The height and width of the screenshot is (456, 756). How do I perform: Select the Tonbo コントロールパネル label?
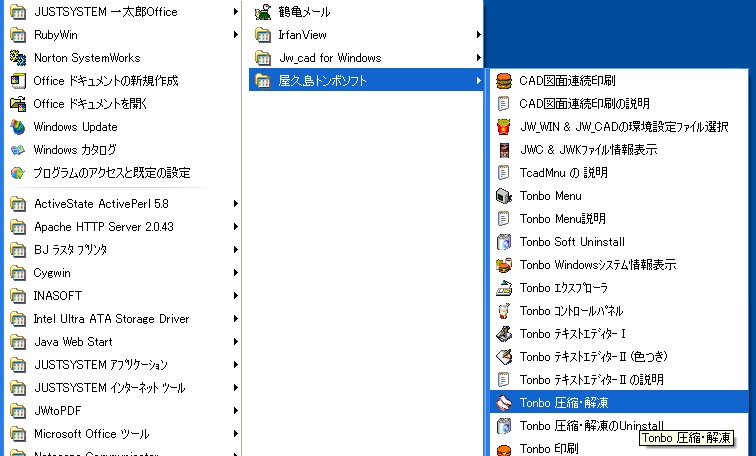571,311
